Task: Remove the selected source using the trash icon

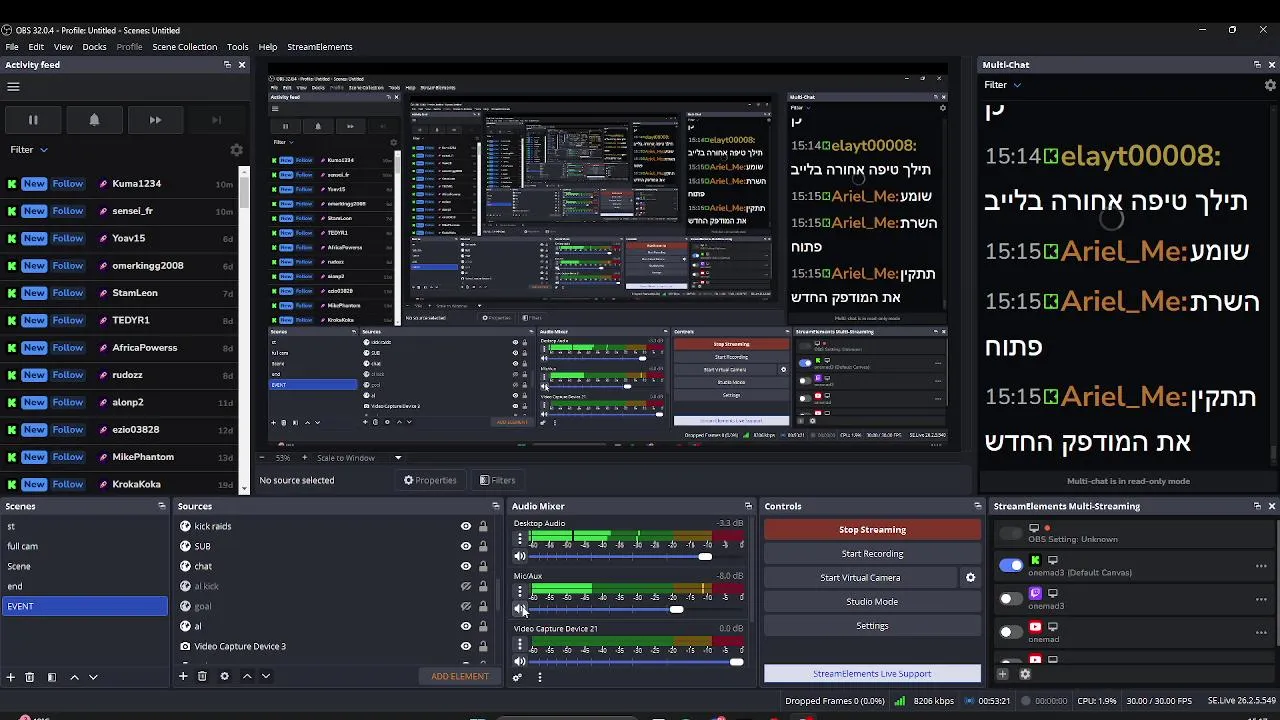Action: coord(202,676)
